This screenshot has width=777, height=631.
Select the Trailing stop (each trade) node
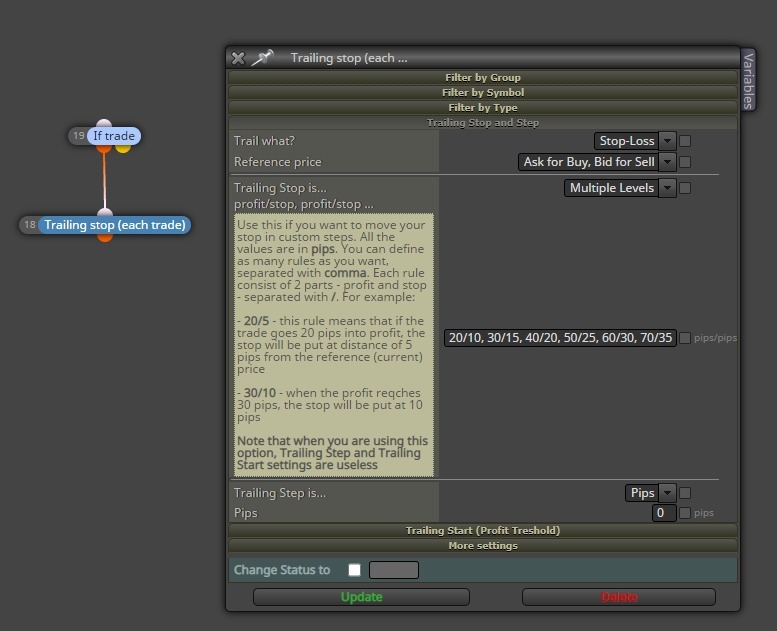(115, 225)
